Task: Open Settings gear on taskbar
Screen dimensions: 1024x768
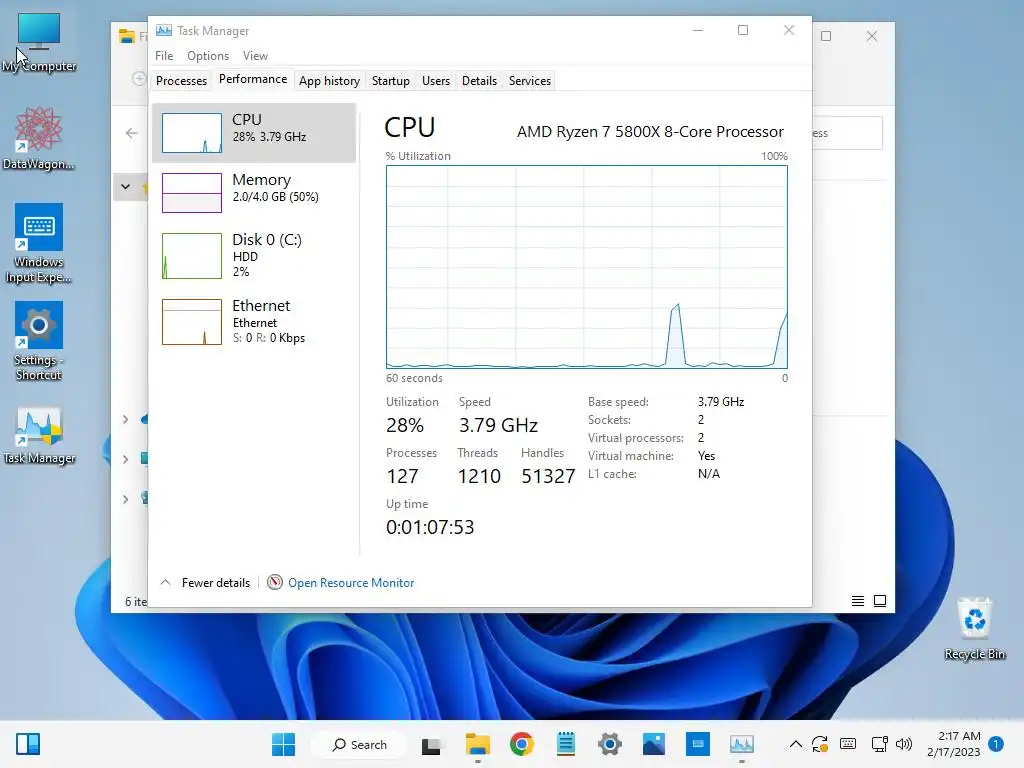Action: [x=609, y=744]
